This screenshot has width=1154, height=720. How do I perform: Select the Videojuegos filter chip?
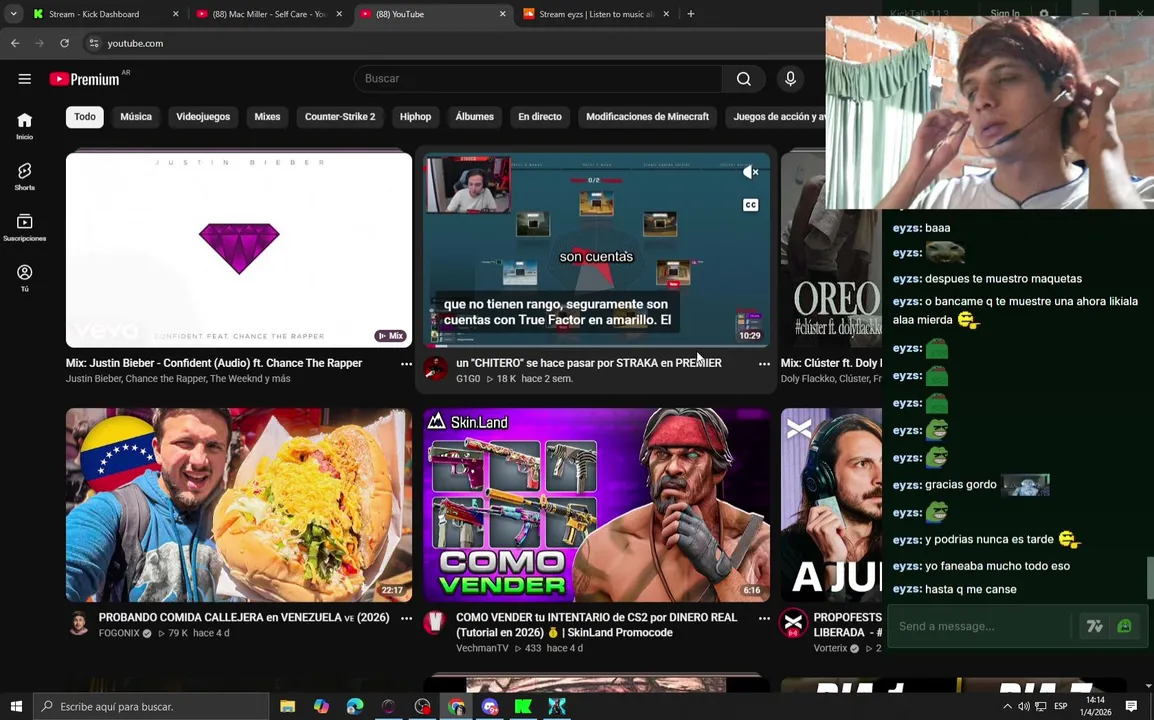[203, 117]
